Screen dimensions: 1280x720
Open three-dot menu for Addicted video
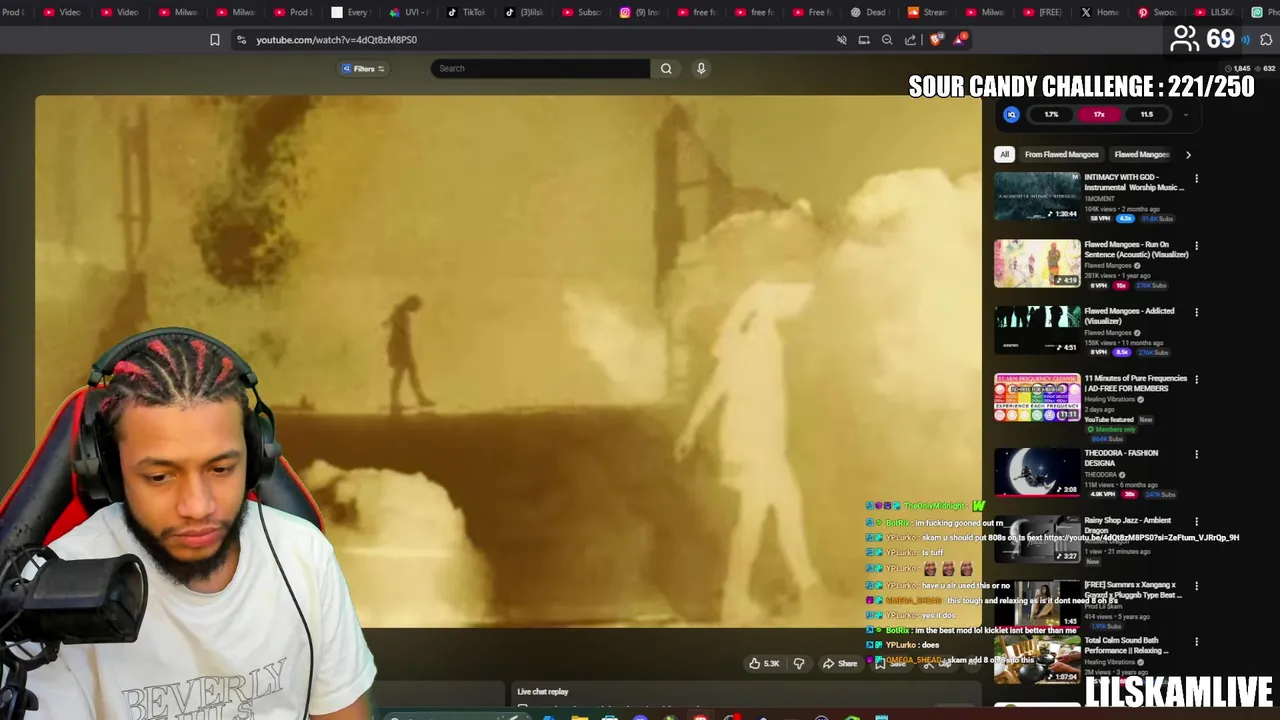[x=1196, y=312]
